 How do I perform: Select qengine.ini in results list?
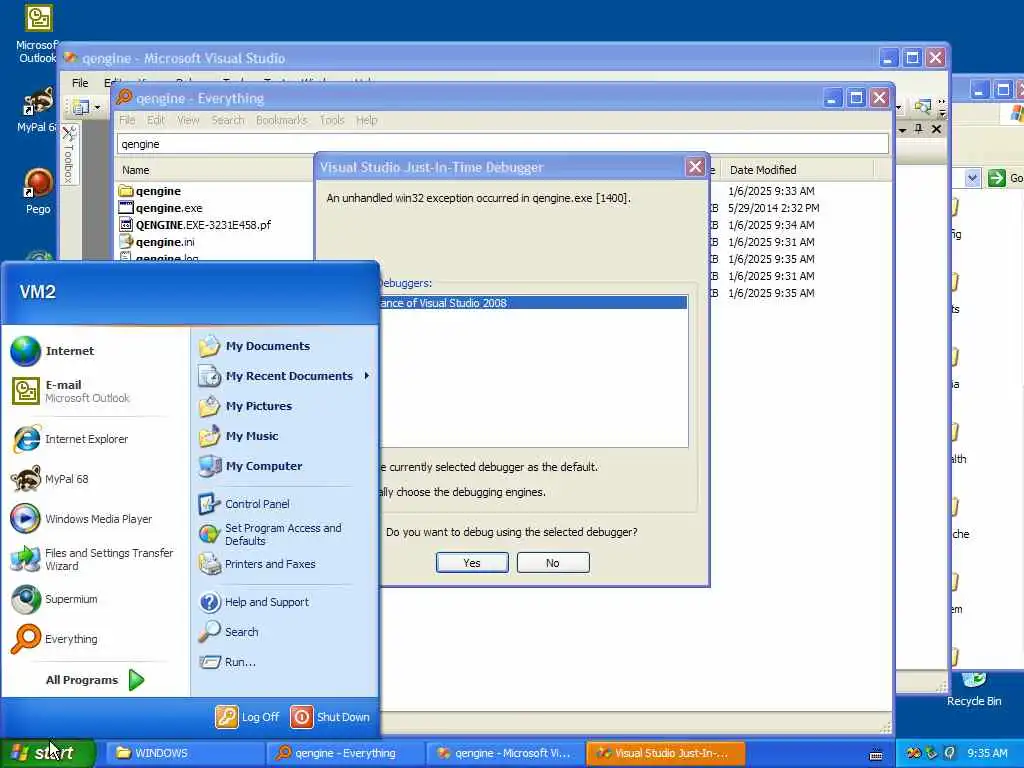157,242
